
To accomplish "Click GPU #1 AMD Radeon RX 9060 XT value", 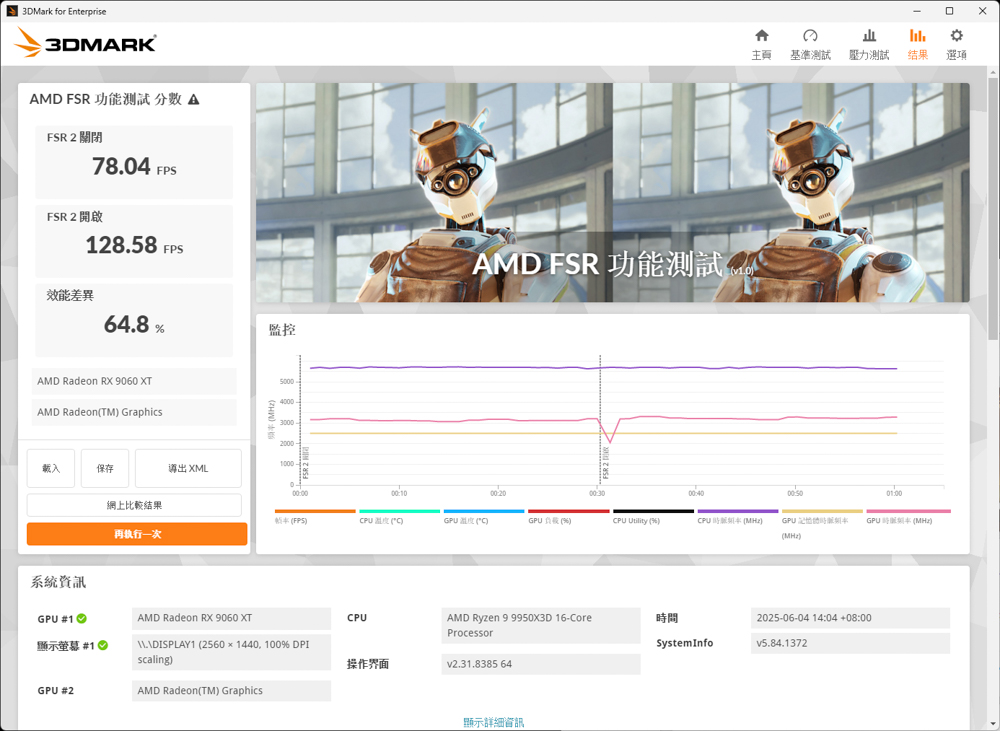I will (x=232, y=617).
